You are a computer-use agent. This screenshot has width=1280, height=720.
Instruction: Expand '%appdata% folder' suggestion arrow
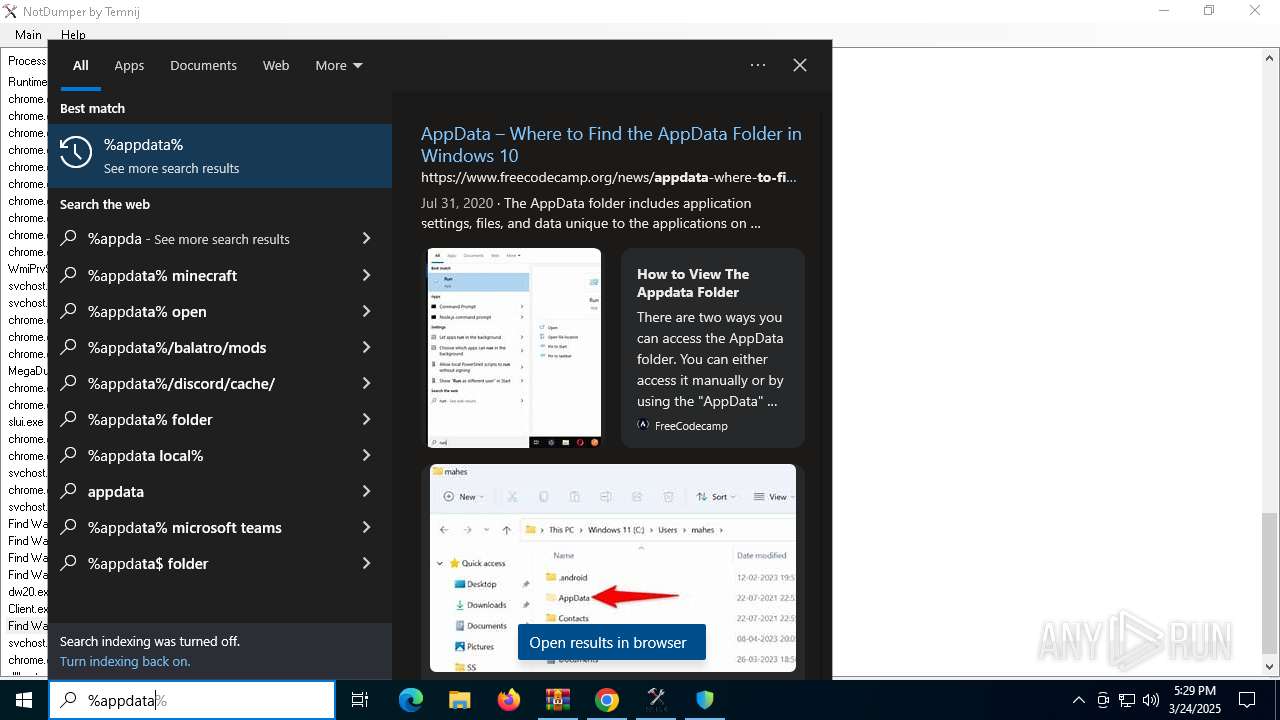(x=366, y=419)
